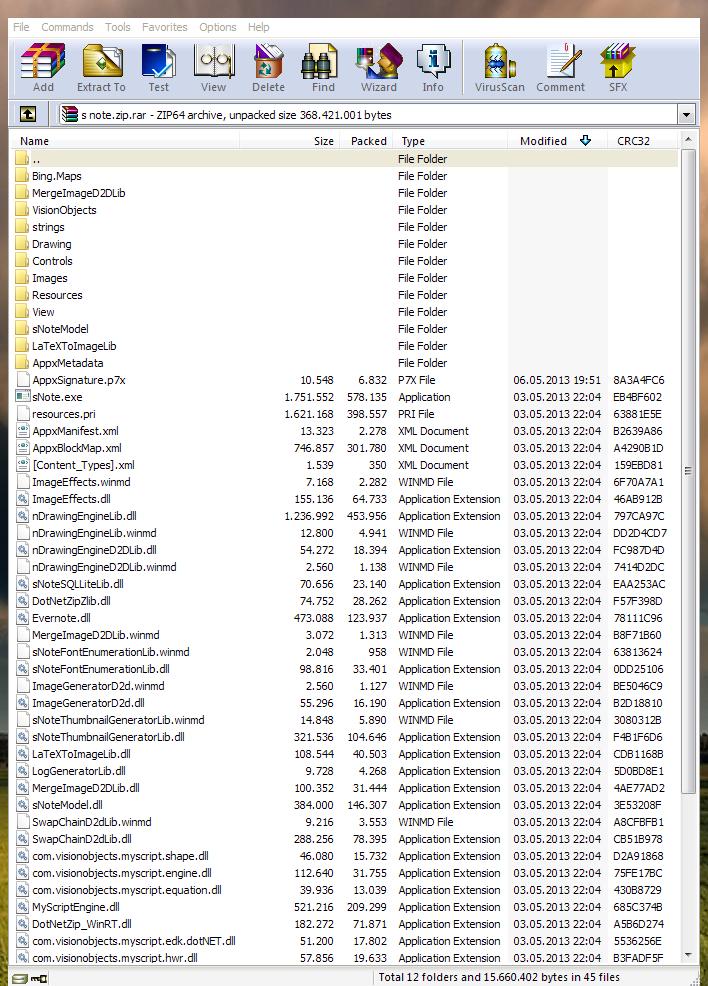Viewport: 708px width, 986px height.
Task: Select the AppxSignature.p7x file icon
Action: tap(23, 380)
